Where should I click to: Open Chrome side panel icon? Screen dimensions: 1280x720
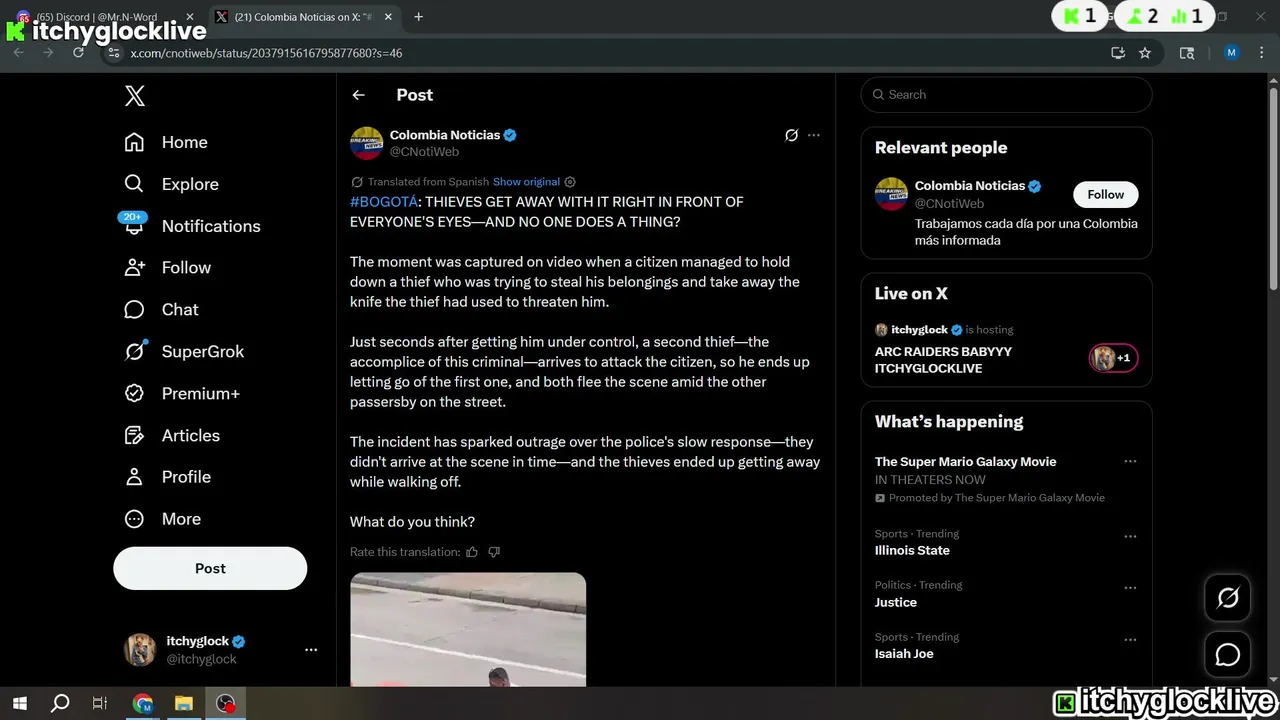point(1187,53)
